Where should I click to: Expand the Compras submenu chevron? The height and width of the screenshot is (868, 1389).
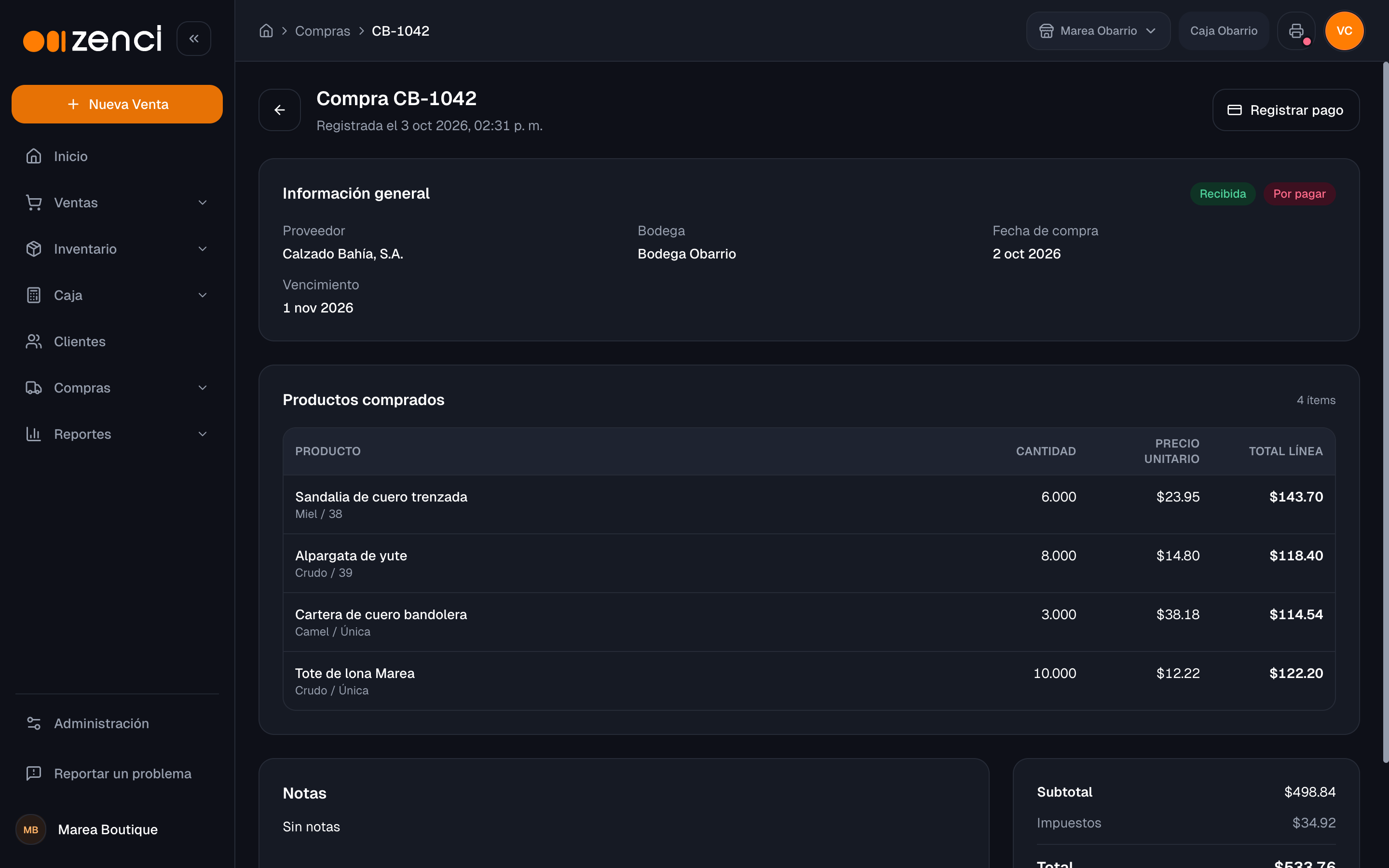pyautogui.click(x=203, y=388)
